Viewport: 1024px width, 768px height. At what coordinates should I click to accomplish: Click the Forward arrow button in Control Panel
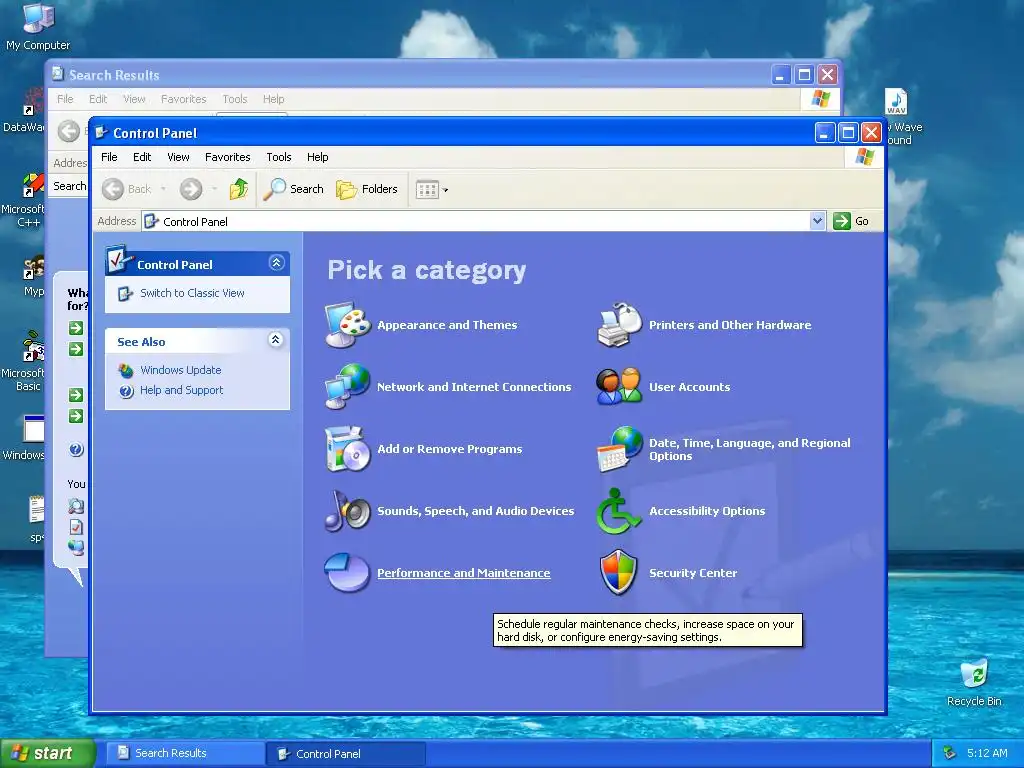191,189
